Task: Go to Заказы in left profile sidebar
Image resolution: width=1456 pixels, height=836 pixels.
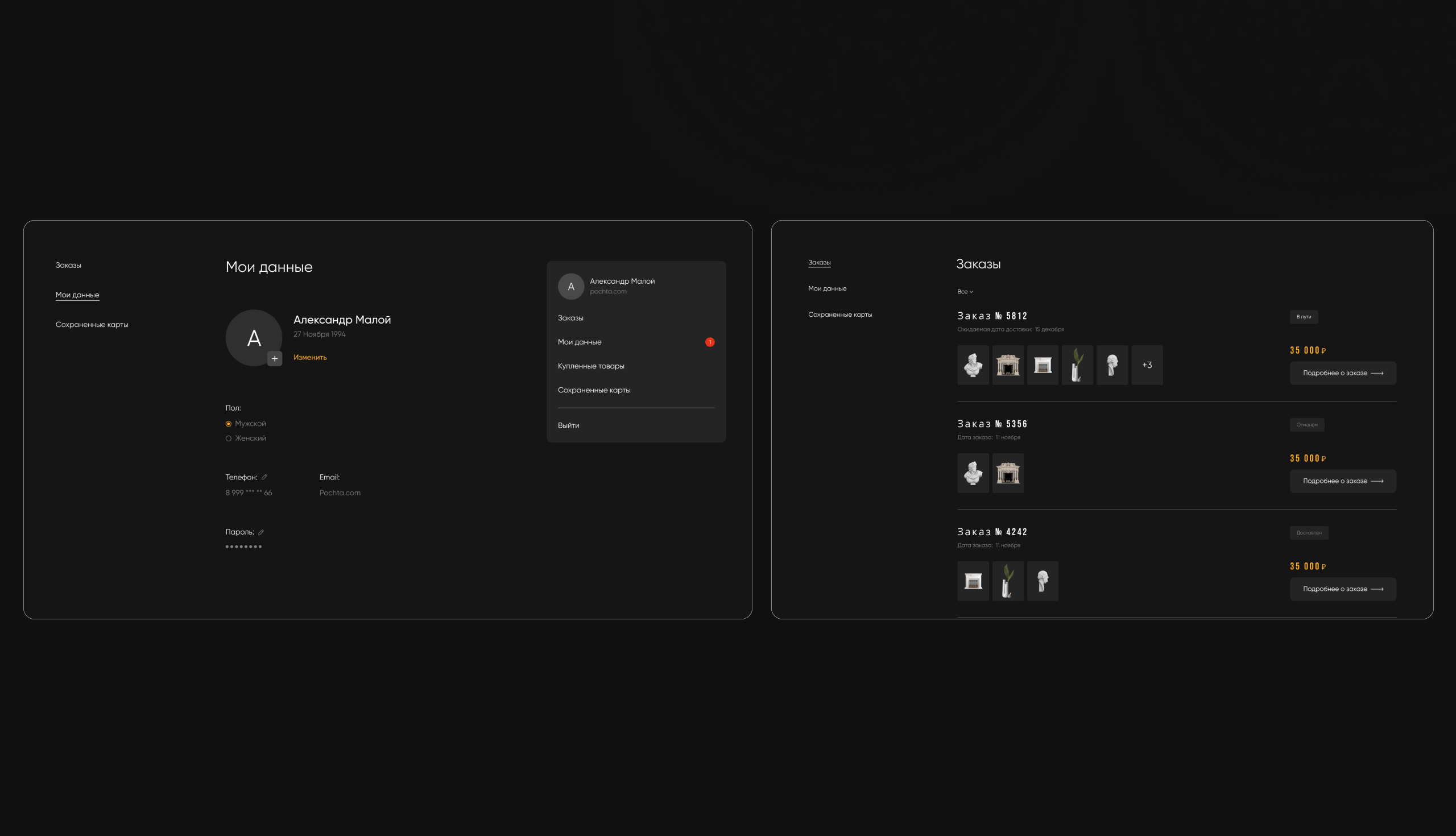Action: (x=68, y=265)
